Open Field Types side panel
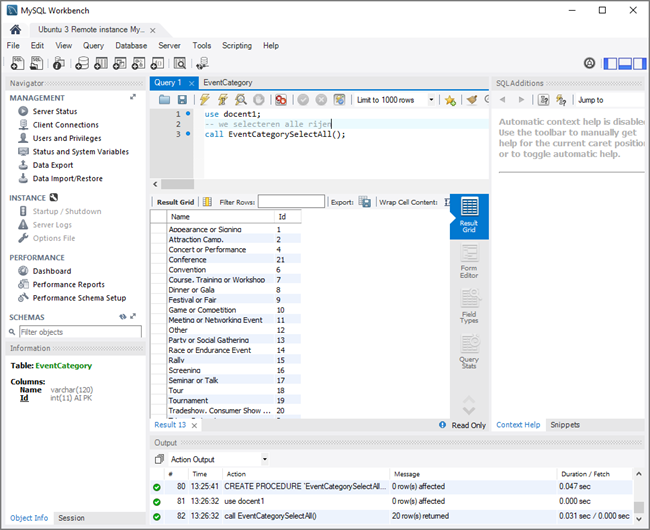 (x=469, y=306)
